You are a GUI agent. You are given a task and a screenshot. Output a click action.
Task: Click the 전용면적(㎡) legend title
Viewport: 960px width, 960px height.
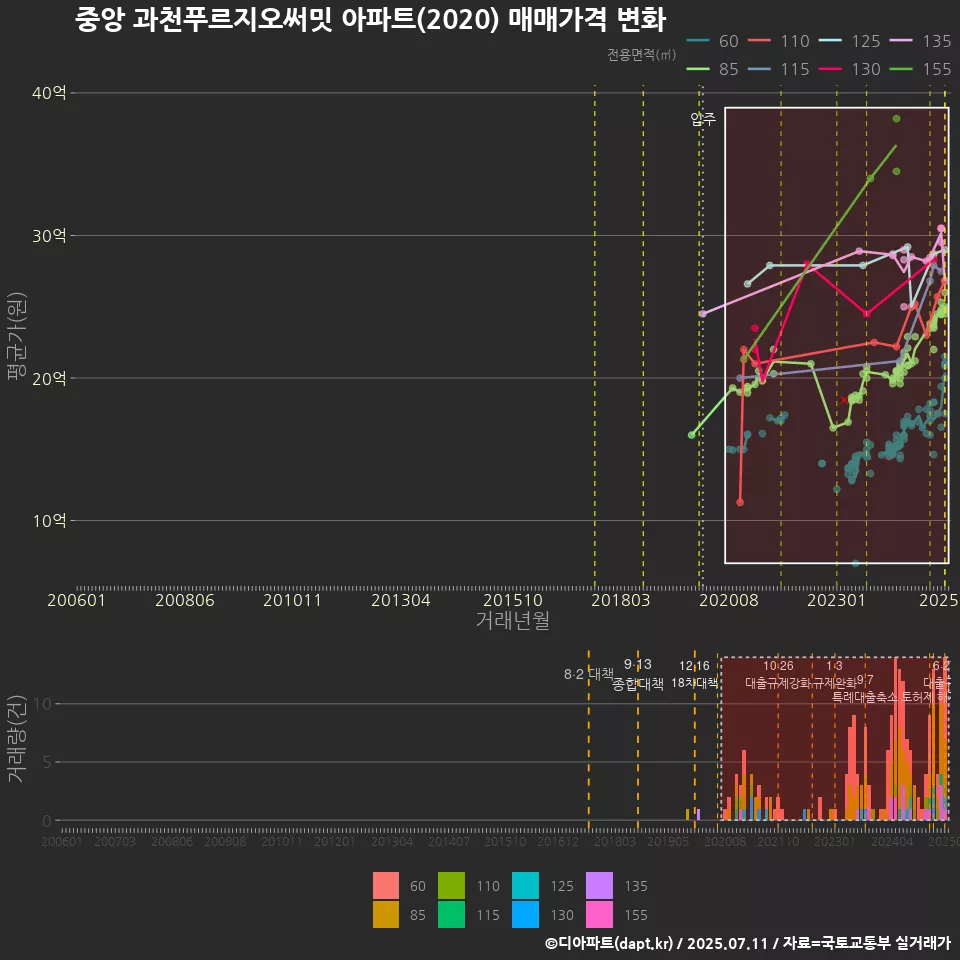(642, 55)
